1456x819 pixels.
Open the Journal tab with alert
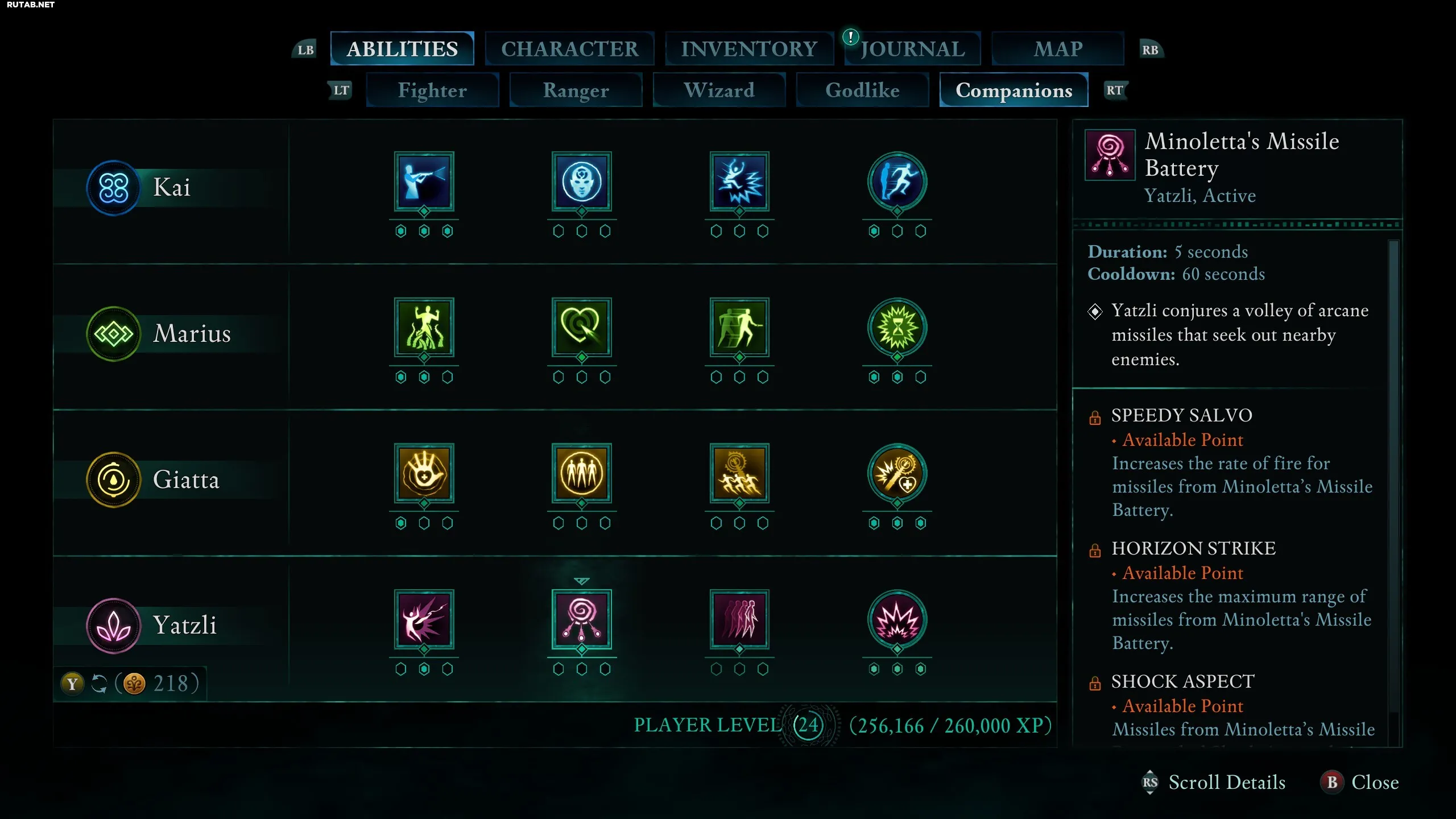[912, 49]
